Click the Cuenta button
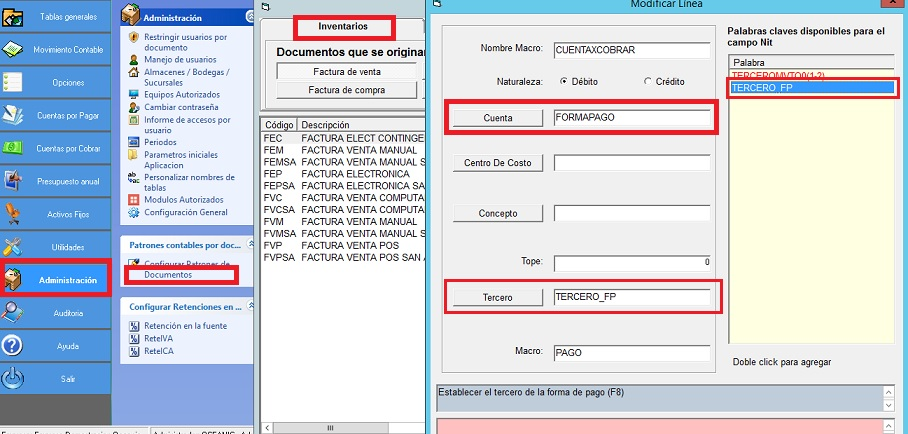Viewport: 908px width, 434px height. 497,118
